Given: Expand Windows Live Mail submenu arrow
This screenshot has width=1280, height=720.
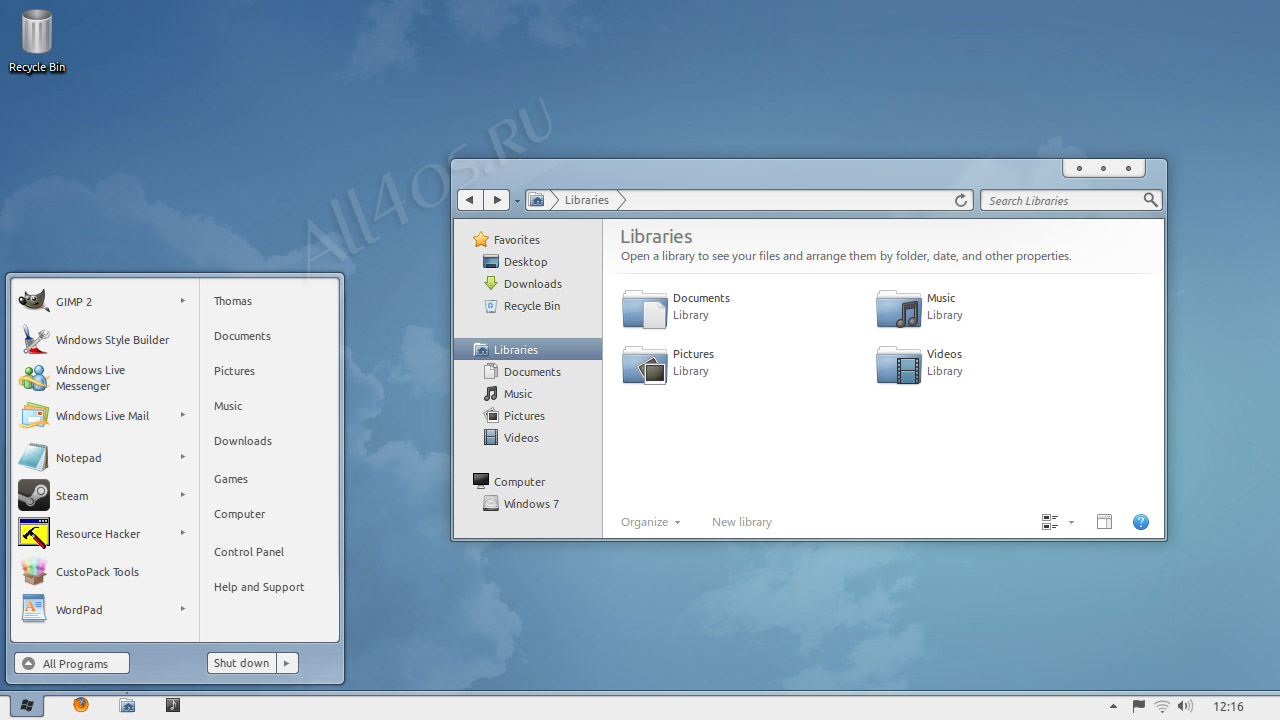Looking at the screenshot, I should coord(183,415).
